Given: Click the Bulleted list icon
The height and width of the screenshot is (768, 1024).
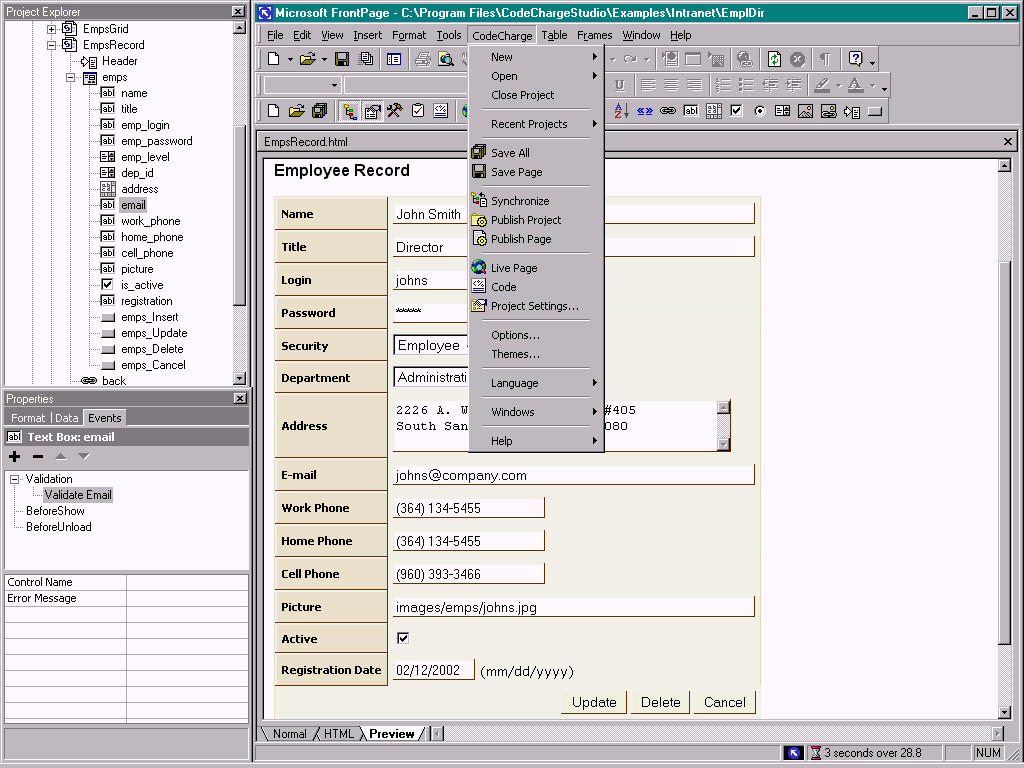Looking at the screenshot, I should (746, 85).
